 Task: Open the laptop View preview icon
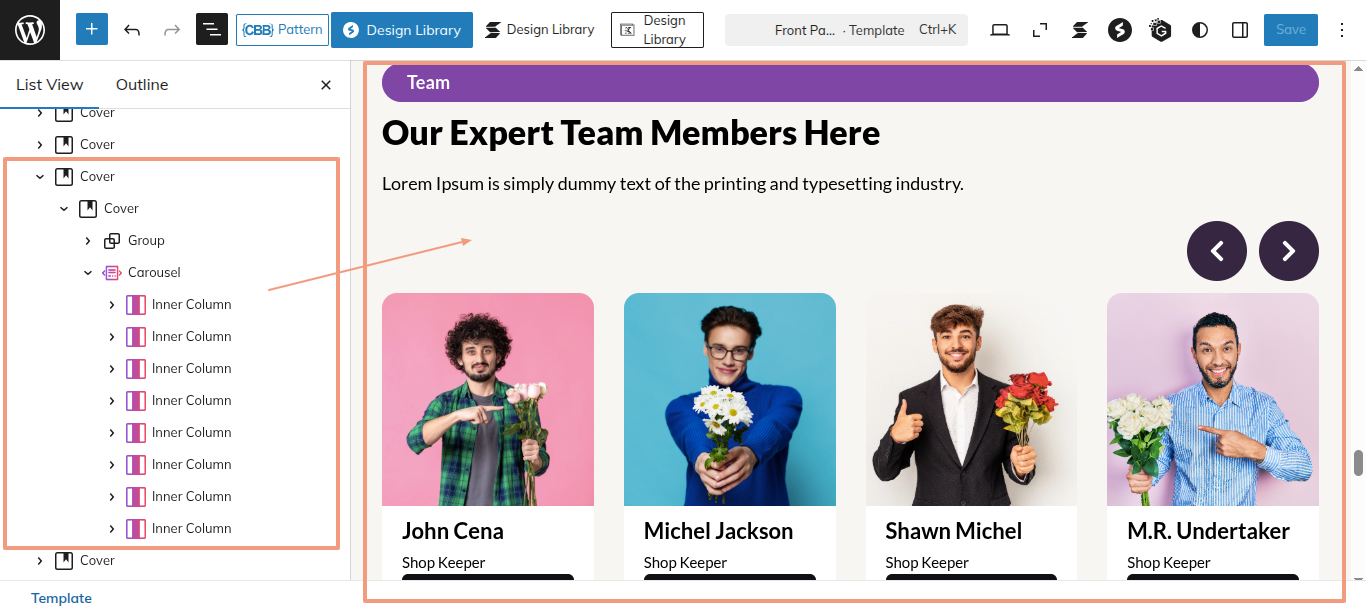pos(1000,30)
